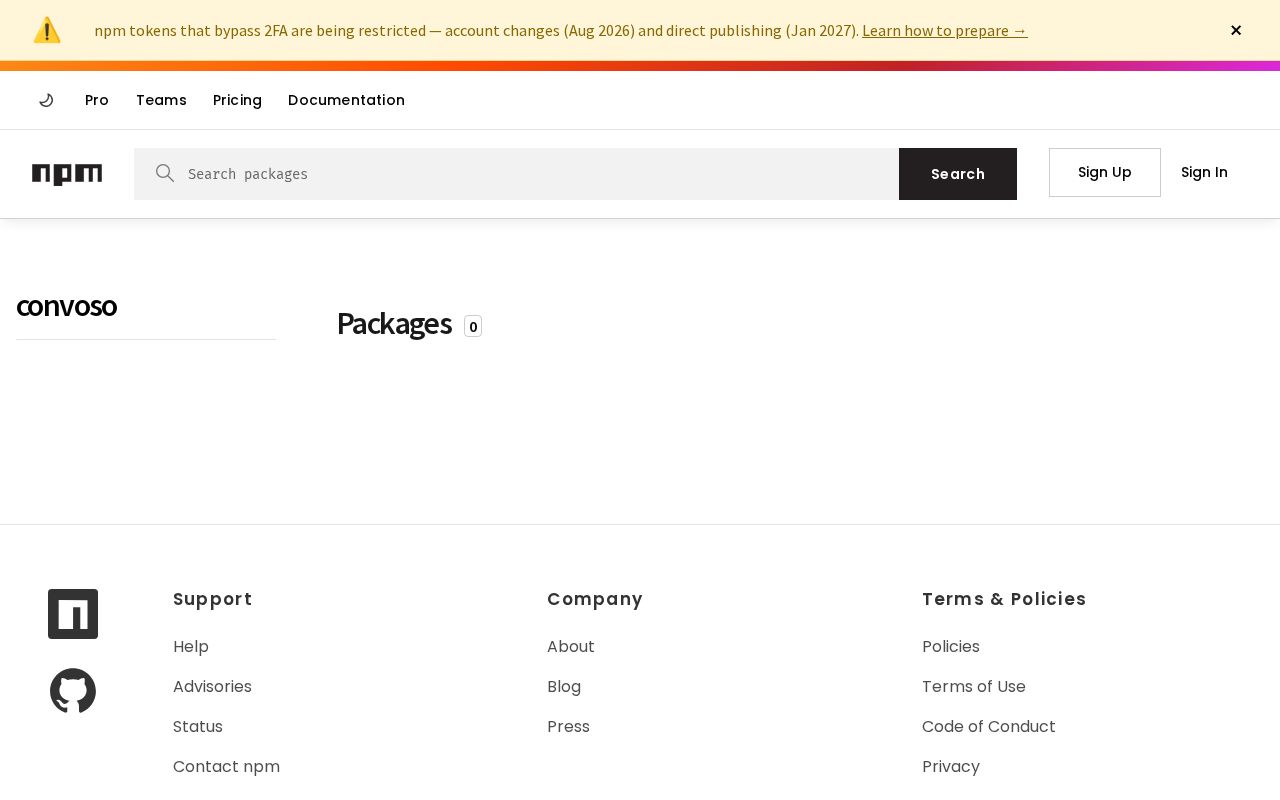Open the Advisories footer link
This screenshot has width=1280, height=800.
coord(212,687)
